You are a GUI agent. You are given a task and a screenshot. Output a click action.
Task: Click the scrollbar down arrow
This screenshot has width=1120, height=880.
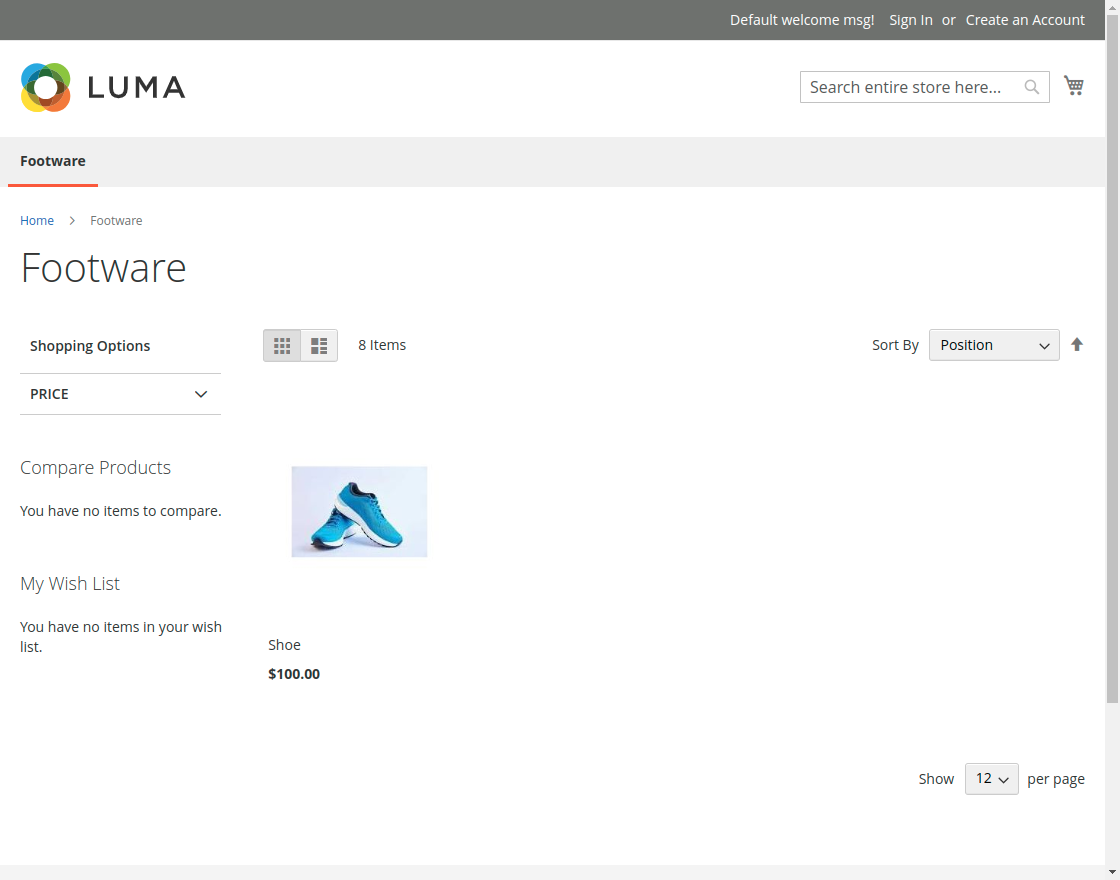[x=1112, y=871]
